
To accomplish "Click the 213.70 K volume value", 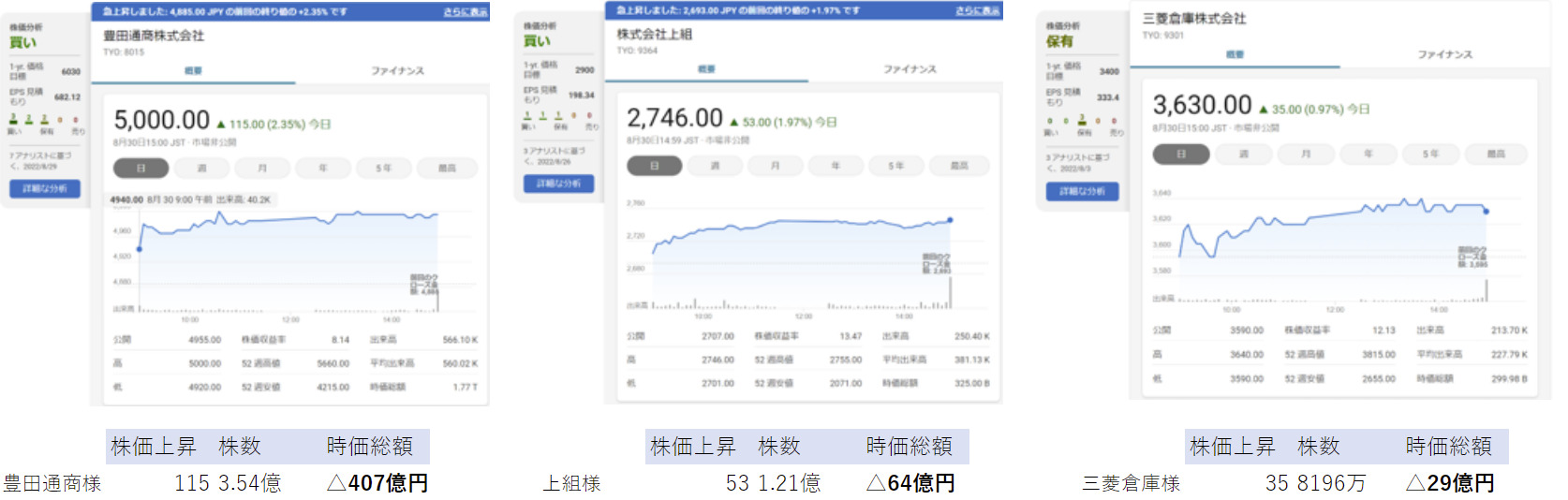I will click(1509, 331).
